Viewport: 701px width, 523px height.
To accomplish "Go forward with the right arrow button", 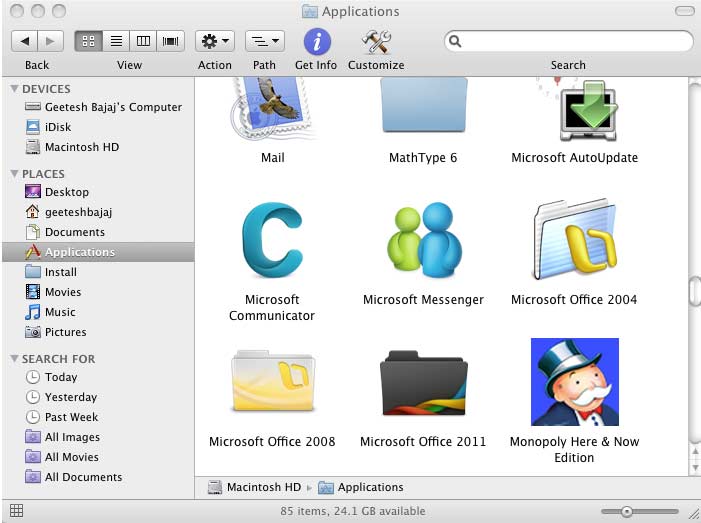I will coord(51,42).
